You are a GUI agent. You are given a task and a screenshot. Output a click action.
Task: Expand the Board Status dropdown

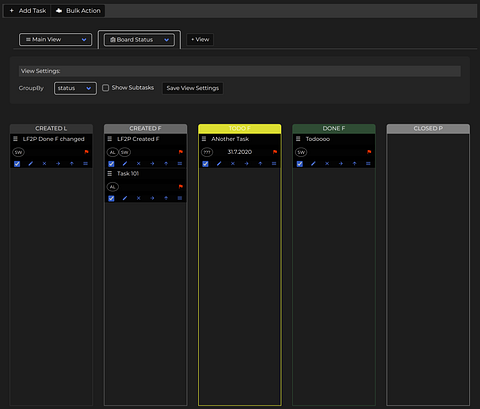click(x=139, y=40)
